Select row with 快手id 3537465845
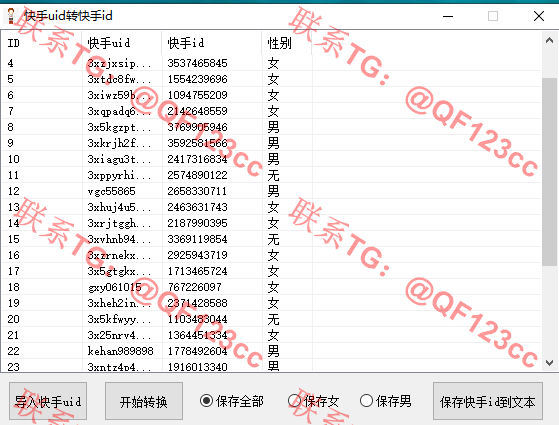Screen dimensions: 559x425 pos(271,63)
